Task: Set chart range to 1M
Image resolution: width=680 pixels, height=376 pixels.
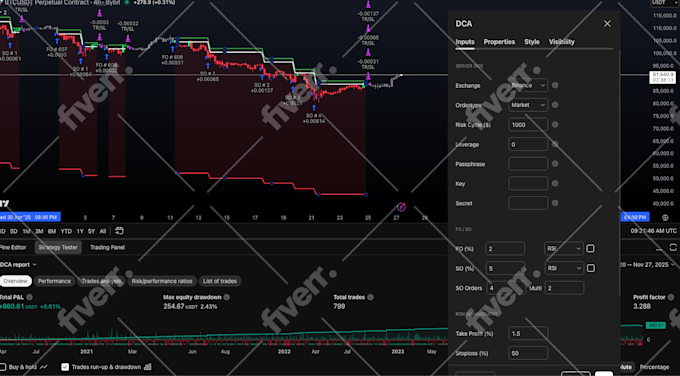Action: pos(26,231)
